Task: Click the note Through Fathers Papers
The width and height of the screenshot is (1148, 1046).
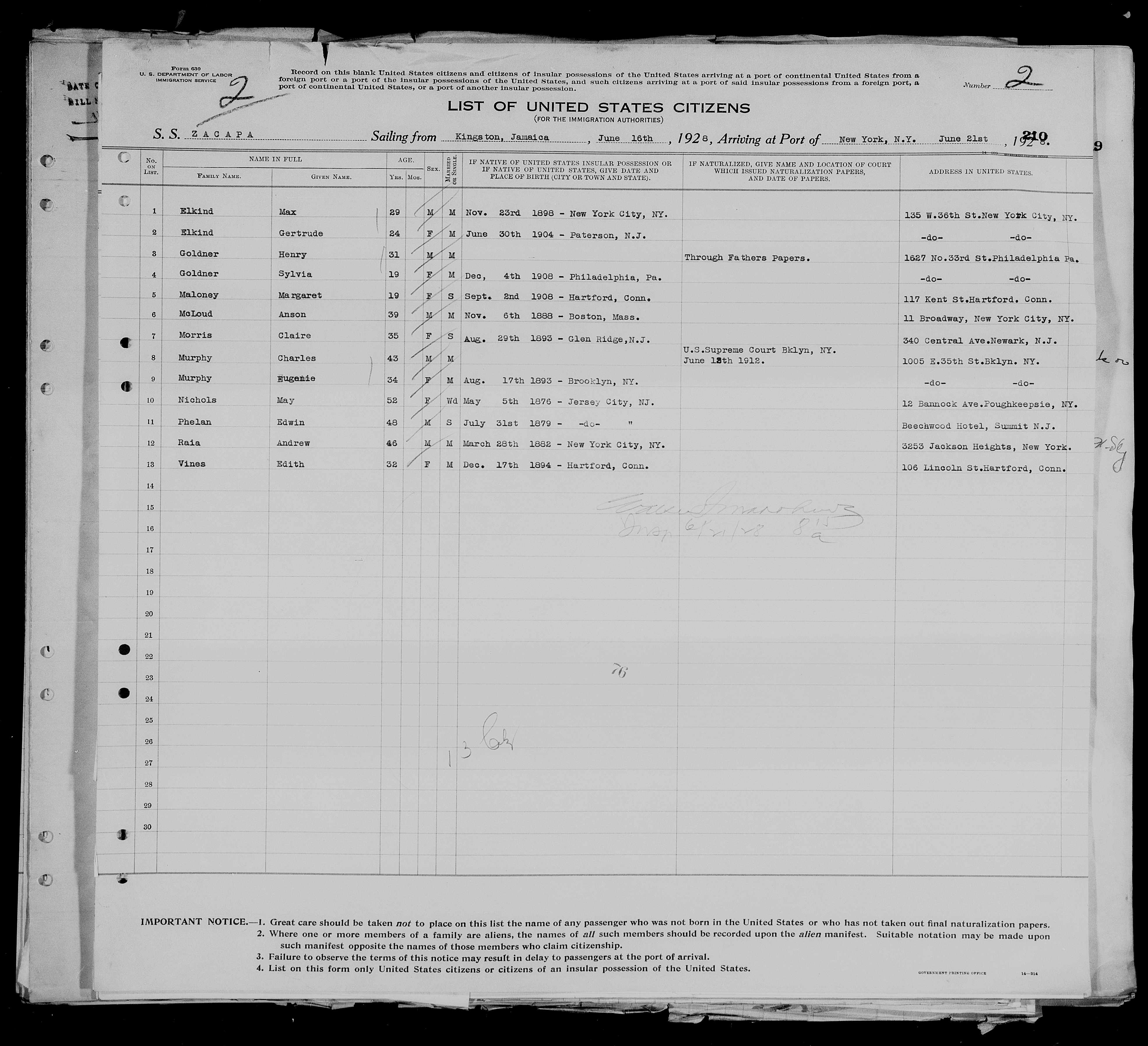Action: click(x=747, y=257)
